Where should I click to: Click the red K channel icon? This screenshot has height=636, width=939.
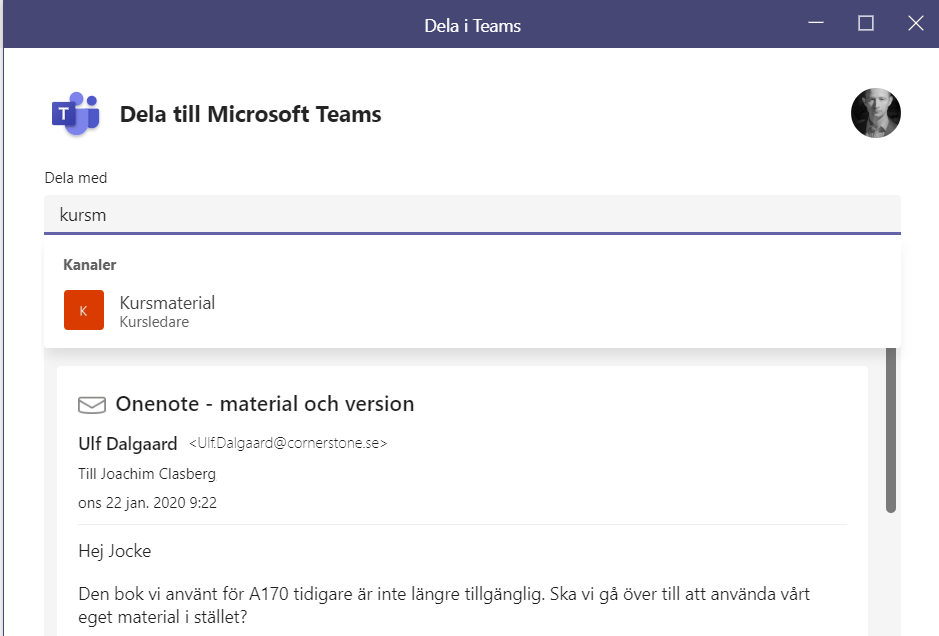(83, 310)
